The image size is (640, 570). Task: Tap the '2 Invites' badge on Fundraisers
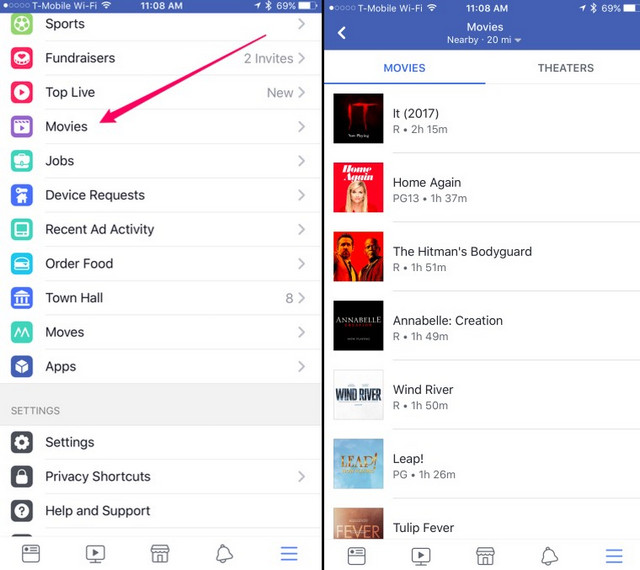269,58
